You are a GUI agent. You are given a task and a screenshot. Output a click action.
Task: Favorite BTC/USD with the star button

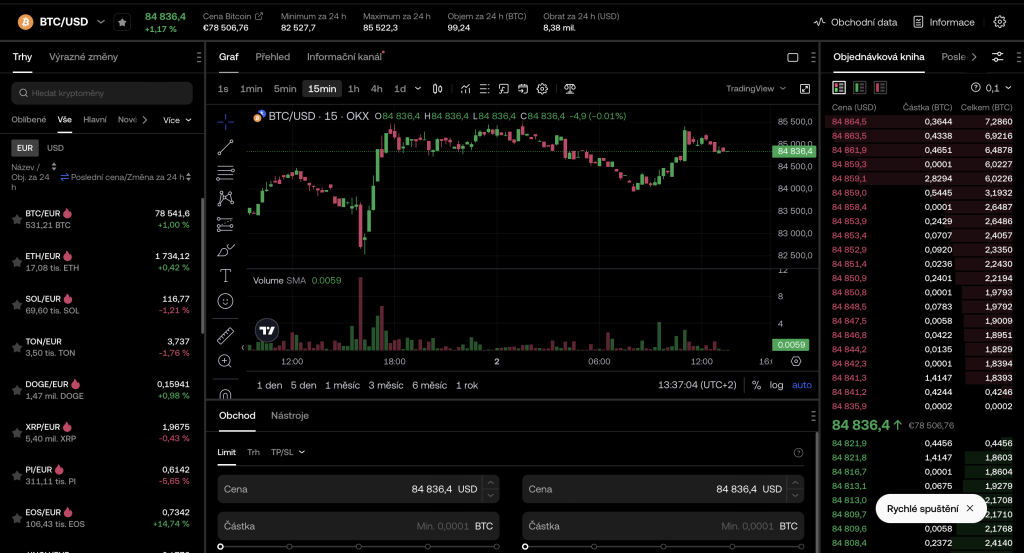pyautogui.click(x=122, y=22)
